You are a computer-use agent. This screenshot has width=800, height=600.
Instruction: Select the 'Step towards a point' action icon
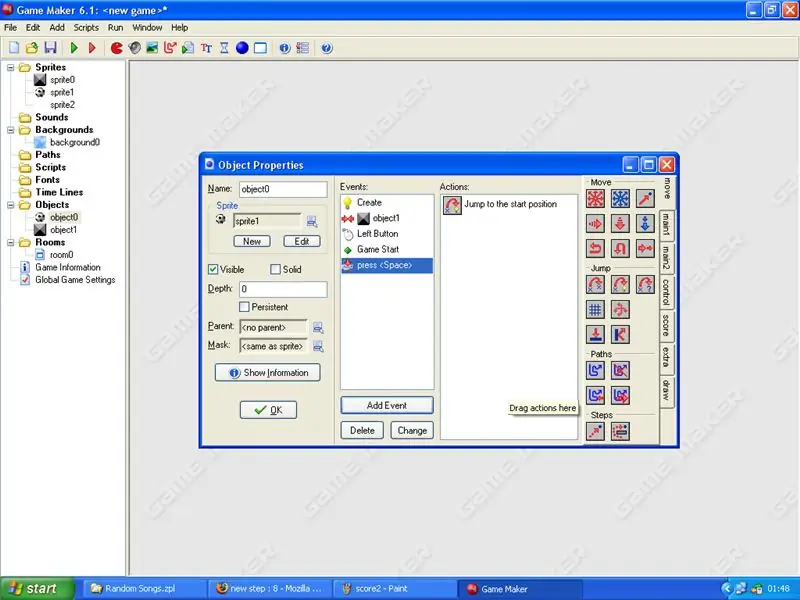pos(595,431)
